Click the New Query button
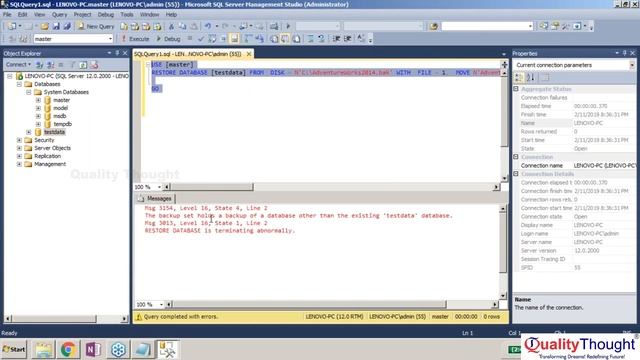This screenshot has height=360, width=640. (96, 26)
